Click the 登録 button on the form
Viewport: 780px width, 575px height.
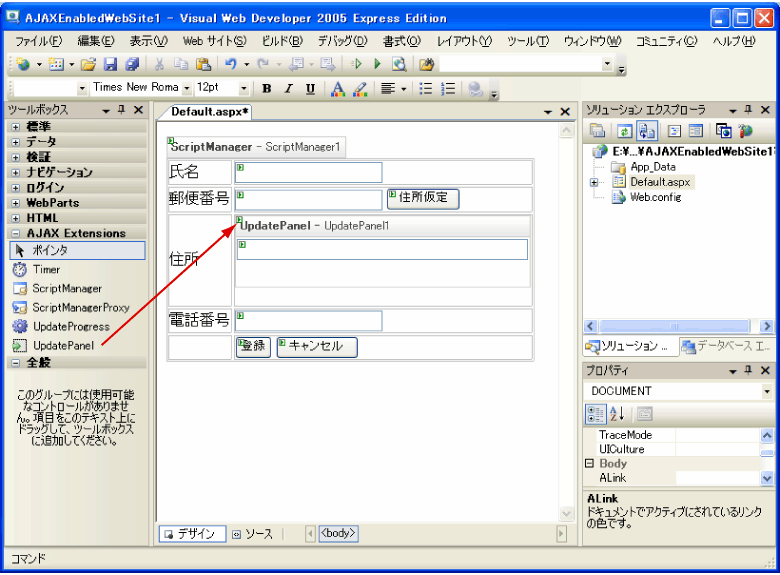click(x=253, y=347)
